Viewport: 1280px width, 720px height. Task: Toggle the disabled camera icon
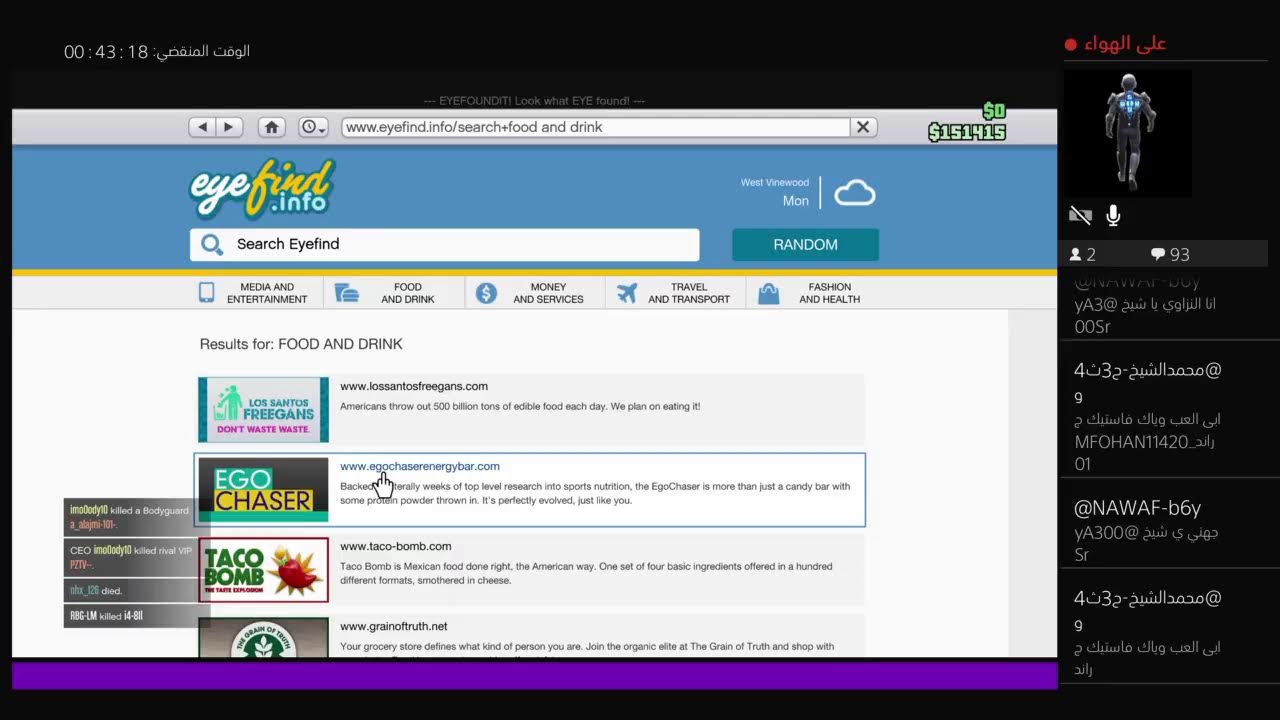pyautogui.click(x=1080, y=215)
